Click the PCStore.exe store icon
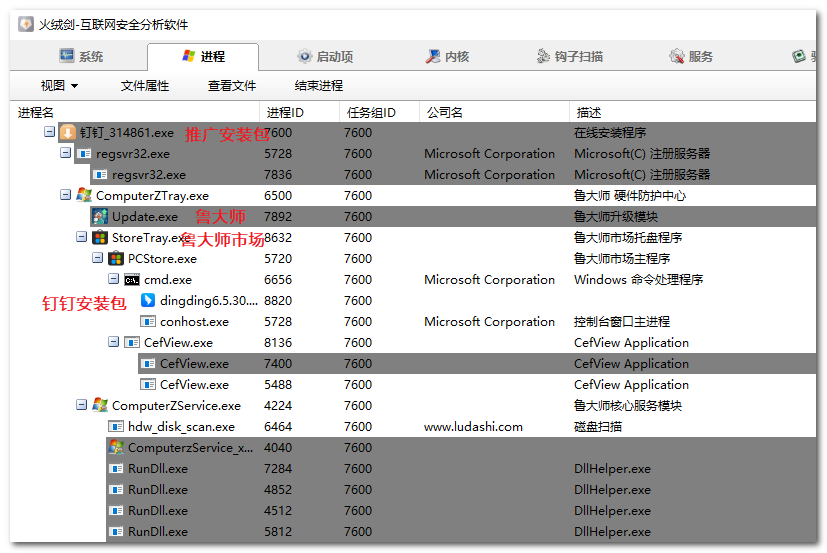This screenshot has height=553, width=827. (x=116, y=259)
